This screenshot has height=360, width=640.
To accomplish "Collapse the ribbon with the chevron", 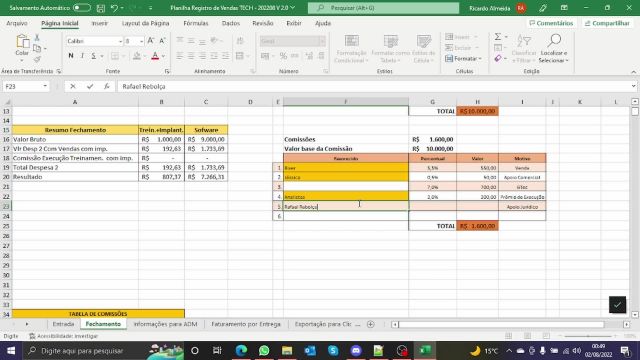I will click(x=633, y=72).
